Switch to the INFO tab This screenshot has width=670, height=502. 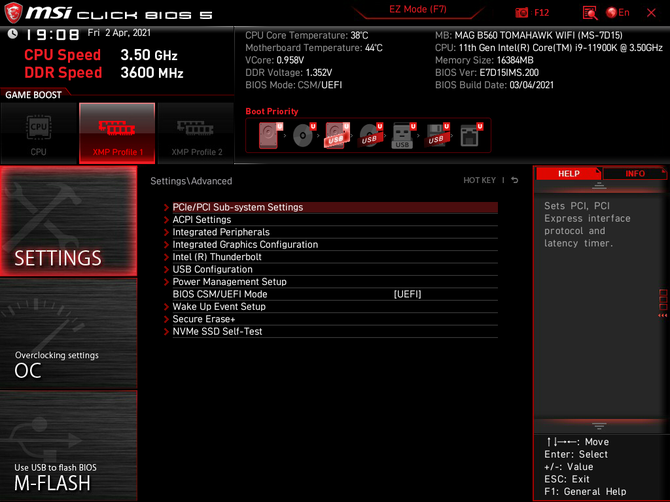click(x=635, y=173)
